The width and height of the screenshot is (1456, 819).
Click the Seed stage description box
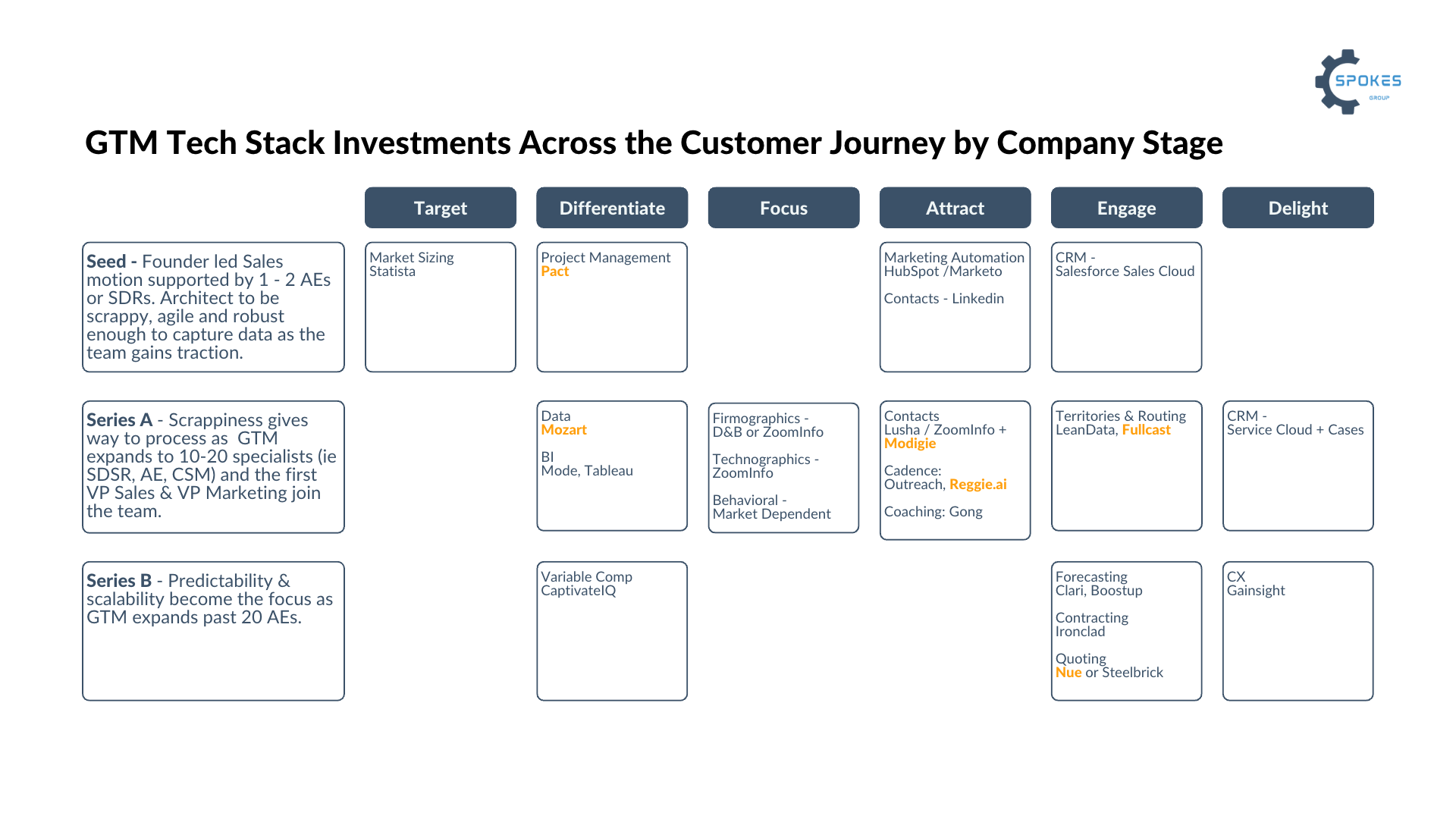click(x=213, y=307)
